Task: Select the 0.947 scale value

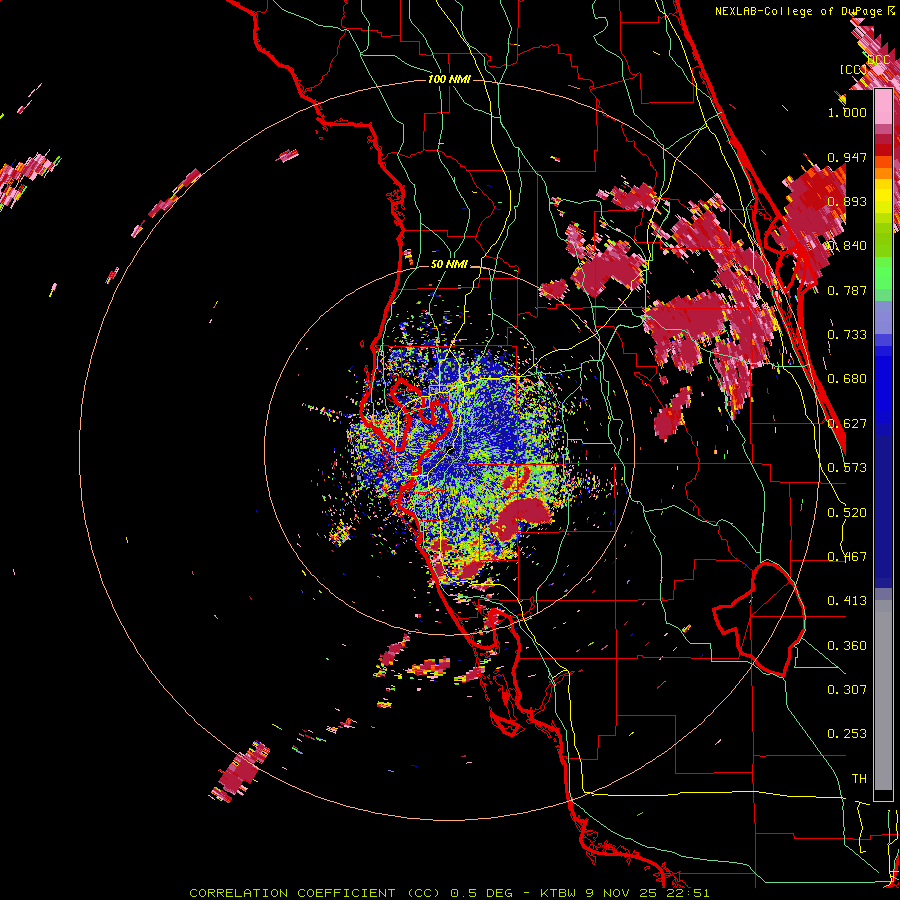Action: [x=847, y=157]
